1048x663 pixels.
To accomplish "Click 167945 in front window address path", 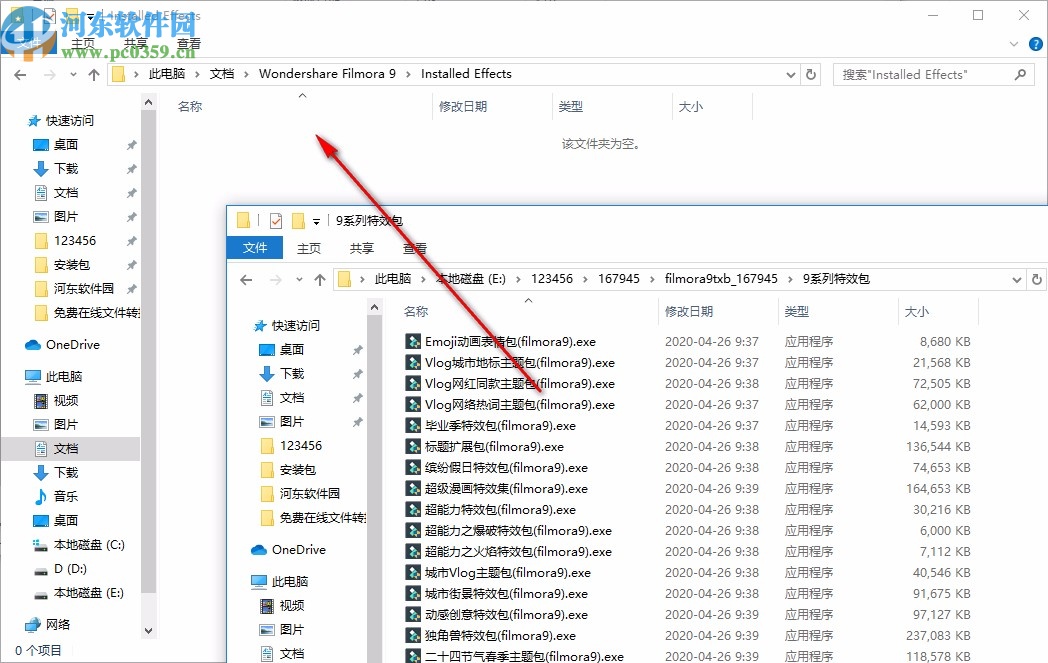I will pos(618,279).
